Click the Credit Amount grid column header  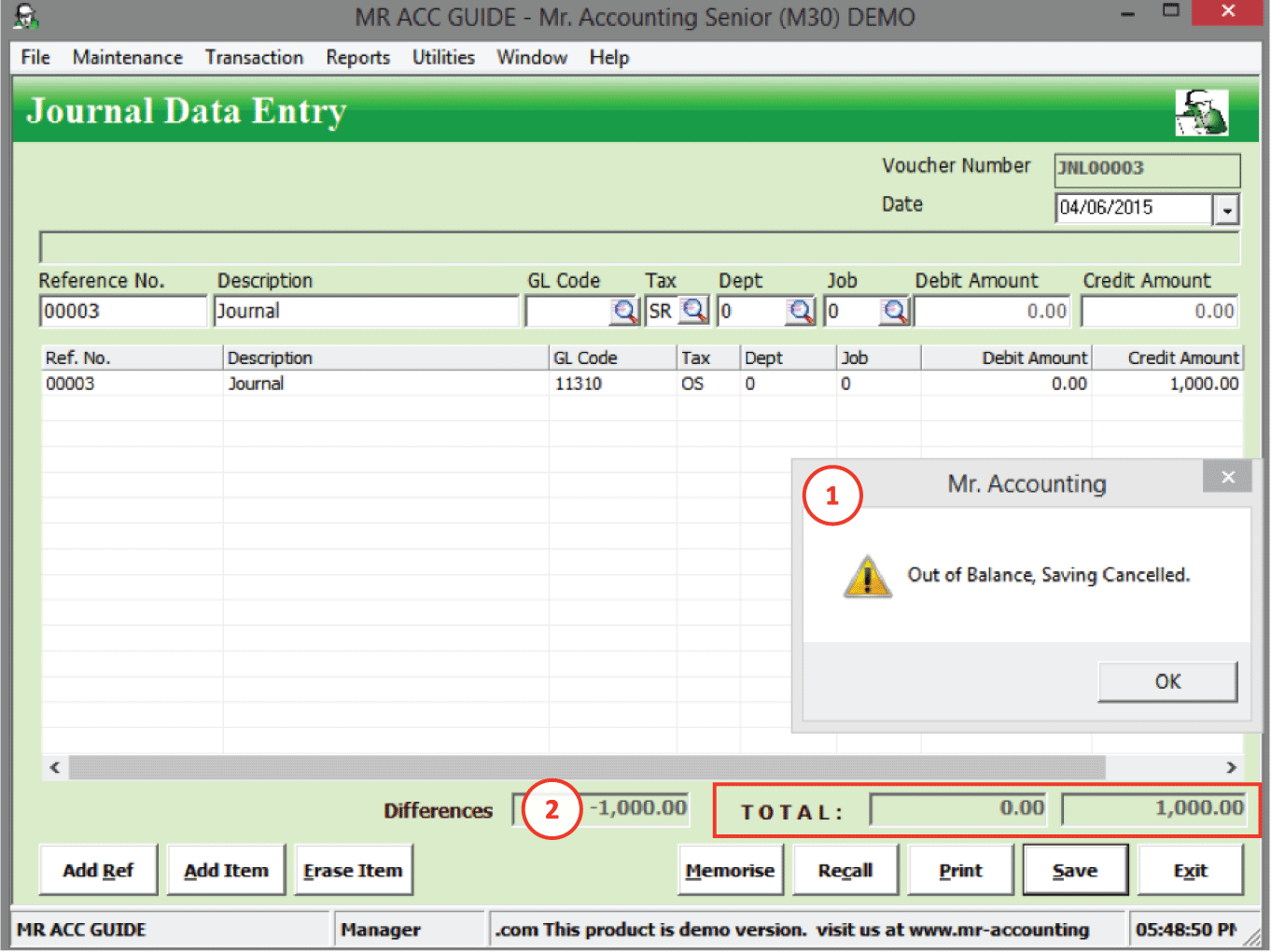pyautogui.click(x=1167, y=357)
